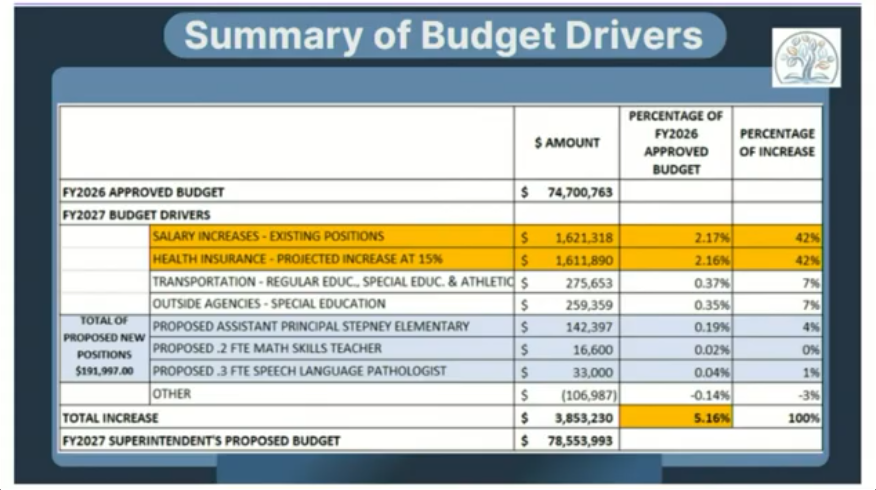
Task: Select the 1,611,890 amount cell
Action: tap(577, 260)
